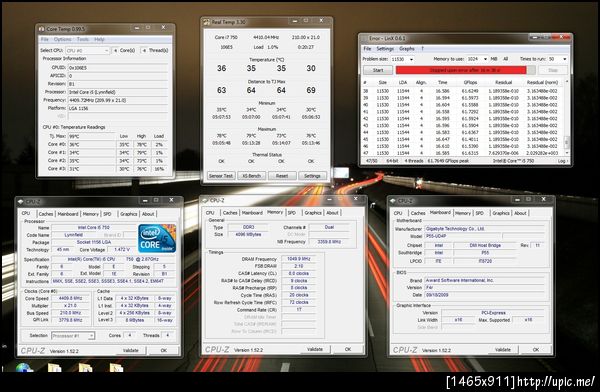The height and width of the screenshot is (392, 600).
Task: Open the Memory to use dropdown in LinX
Action: (x=477, y=59)
